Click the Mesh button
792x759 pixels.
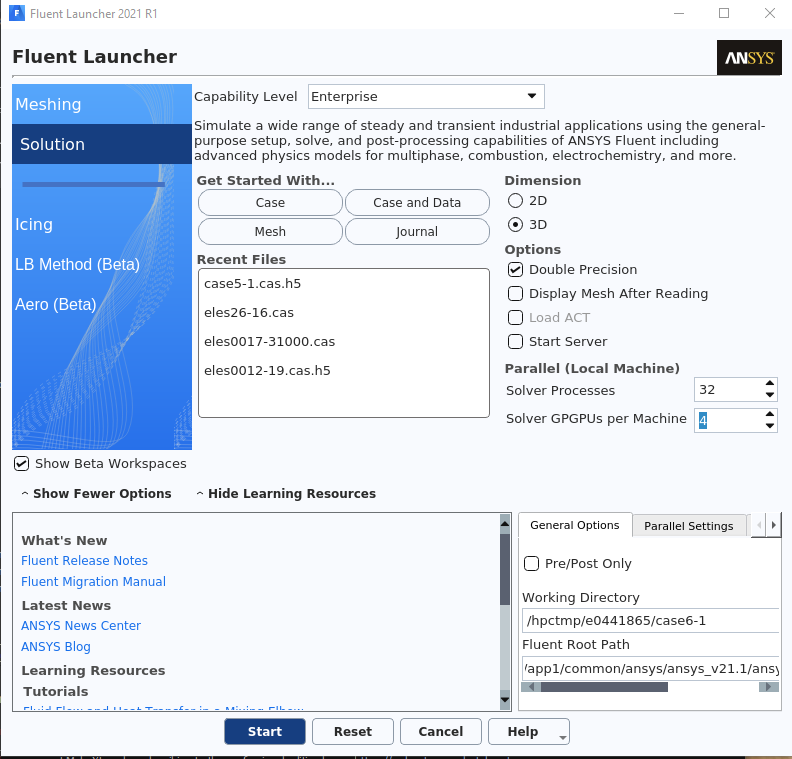click(x=270, y=231)
